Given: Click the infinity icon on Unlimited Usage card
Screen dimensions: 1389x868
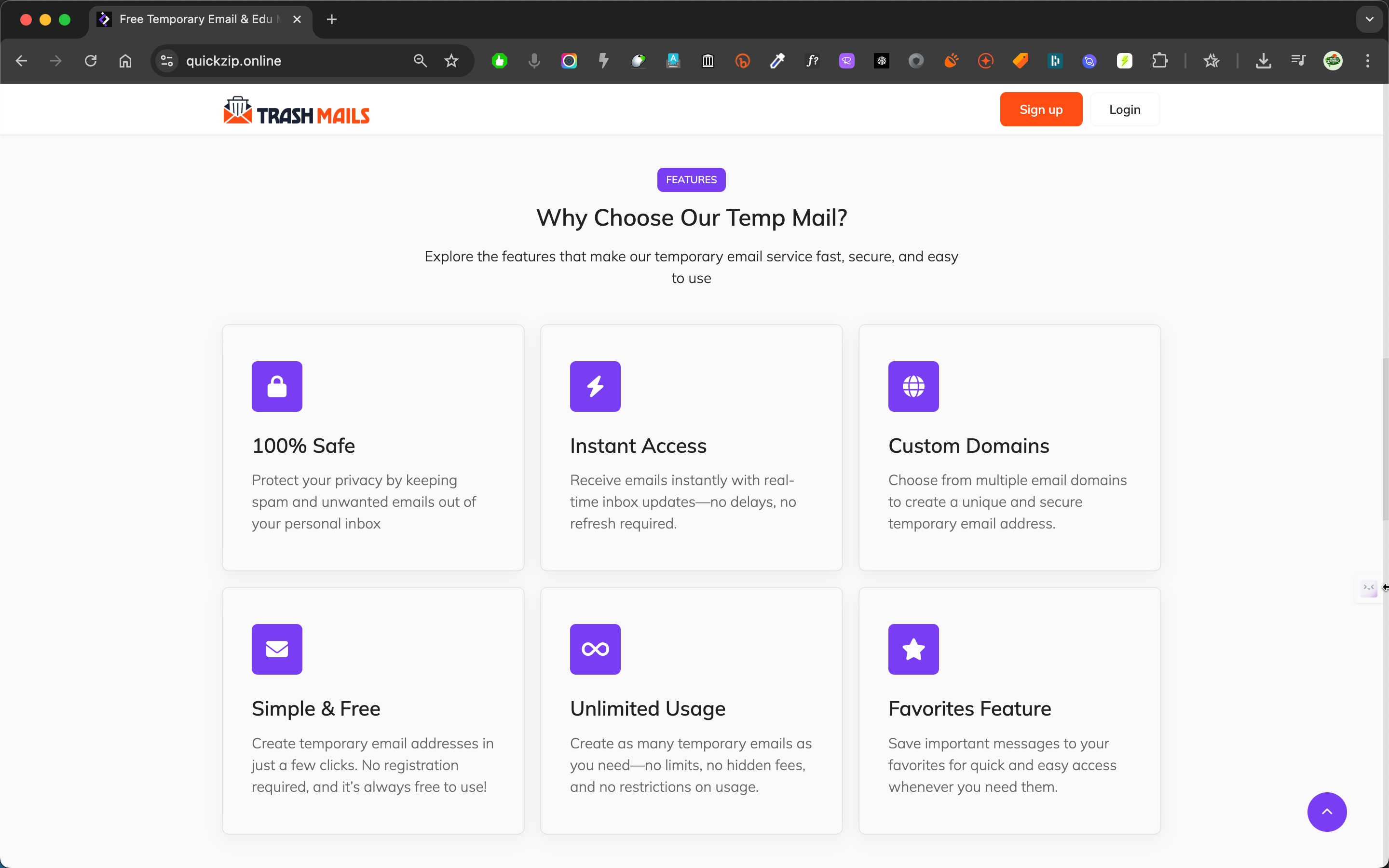Looking at the screenshot, I should (x=595, y=649).
